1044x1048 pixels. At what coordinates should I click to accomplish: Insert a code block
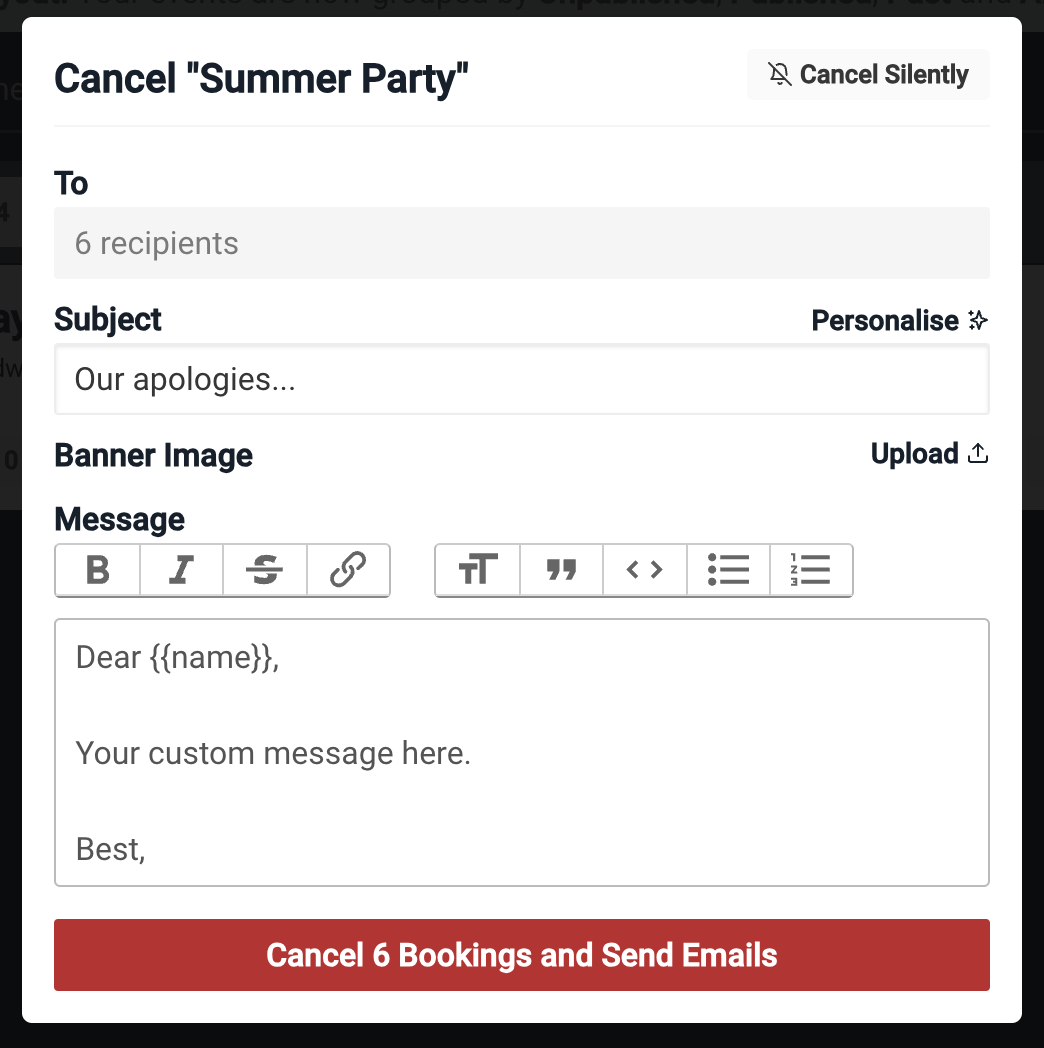(x=645, y=570)
